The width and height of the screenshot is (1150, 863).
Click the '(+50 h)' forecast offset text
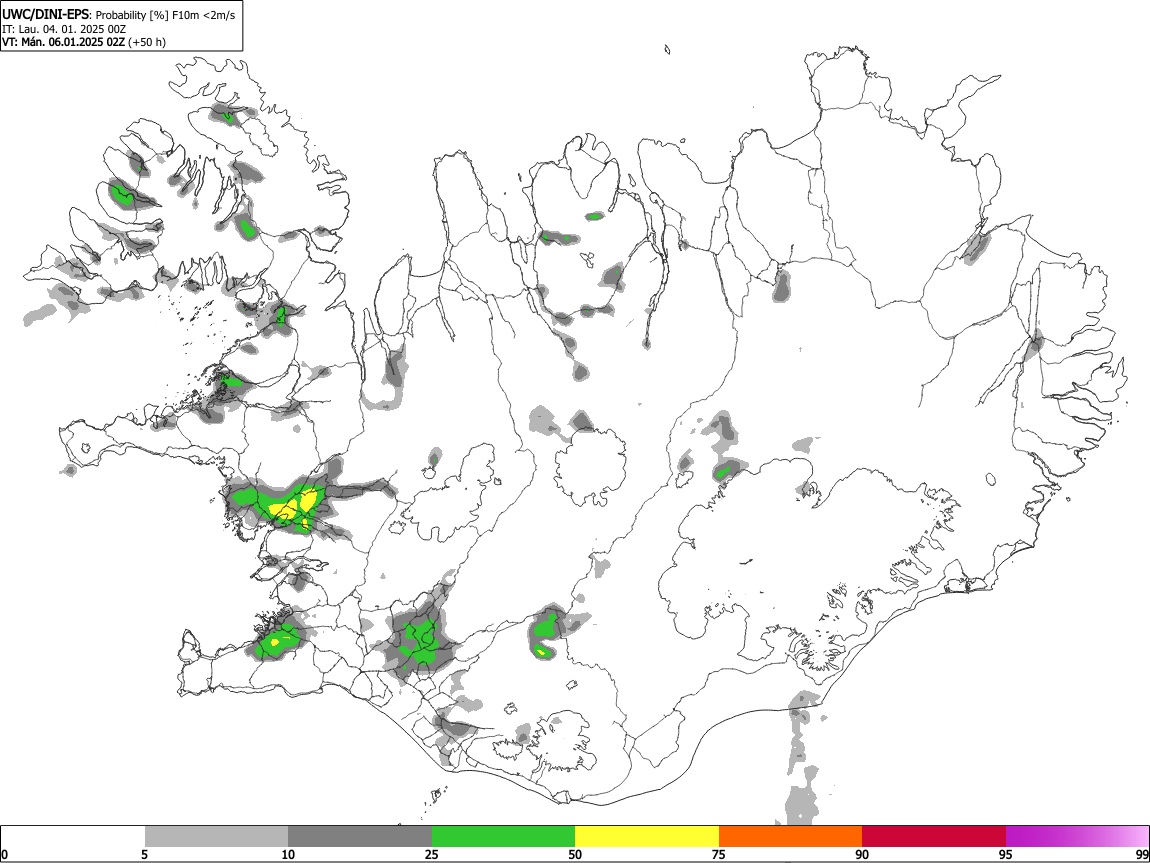tap(147, 42)
